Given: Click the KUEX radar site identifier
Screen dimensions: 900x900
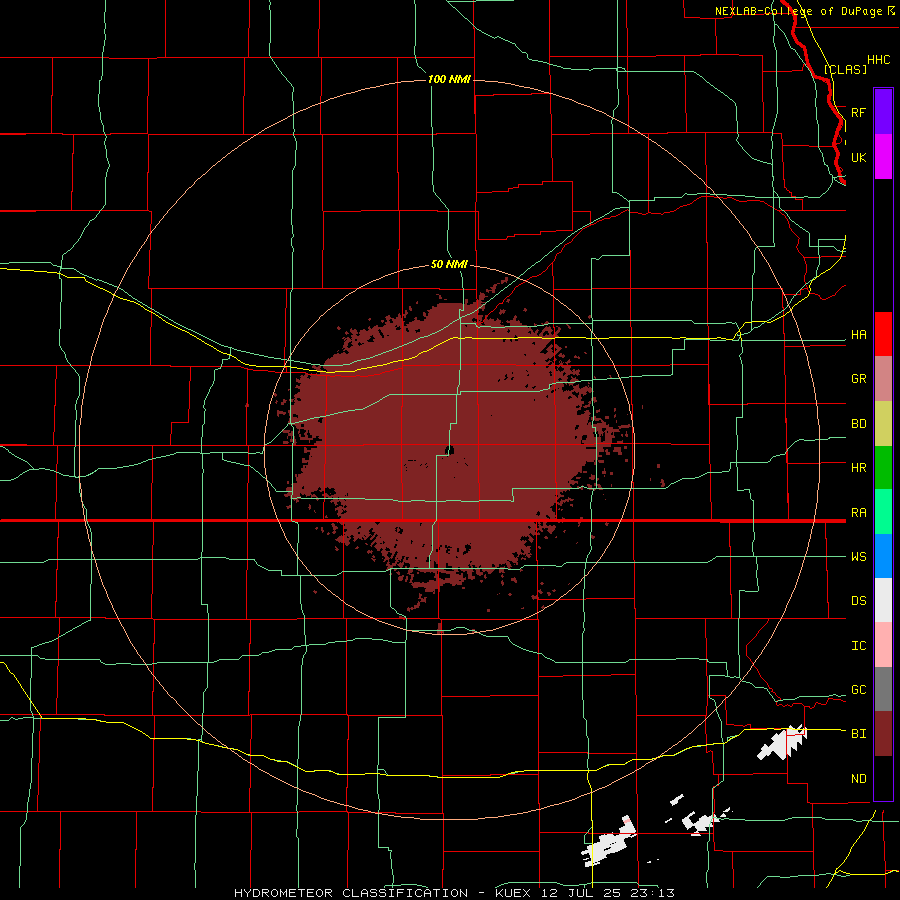Looking at the screenshot, I should tap(513, 893).
